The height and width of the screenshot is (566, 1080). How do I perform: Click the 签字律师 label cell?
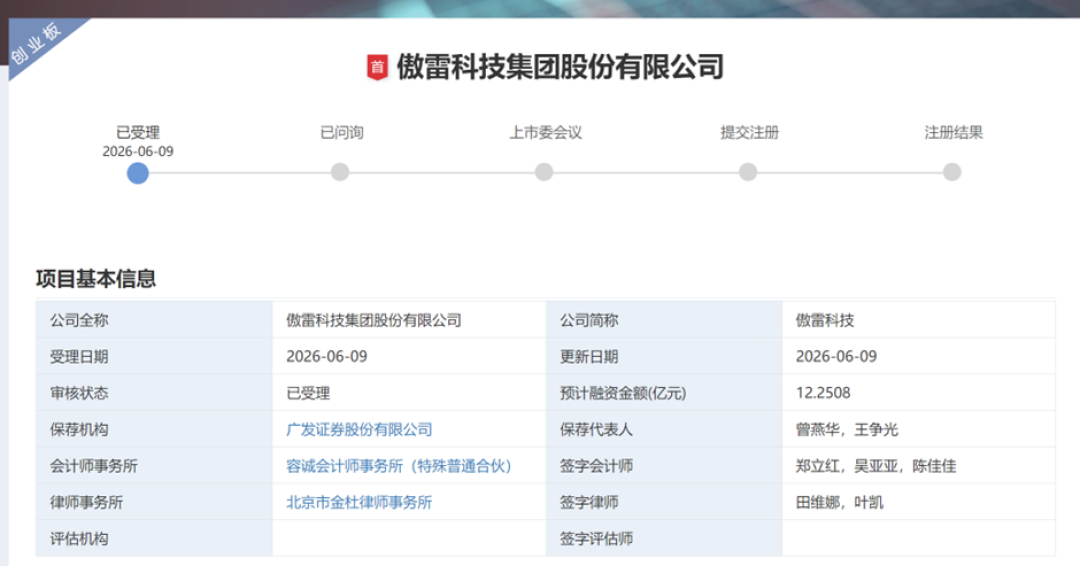click(x=664, y=503)
